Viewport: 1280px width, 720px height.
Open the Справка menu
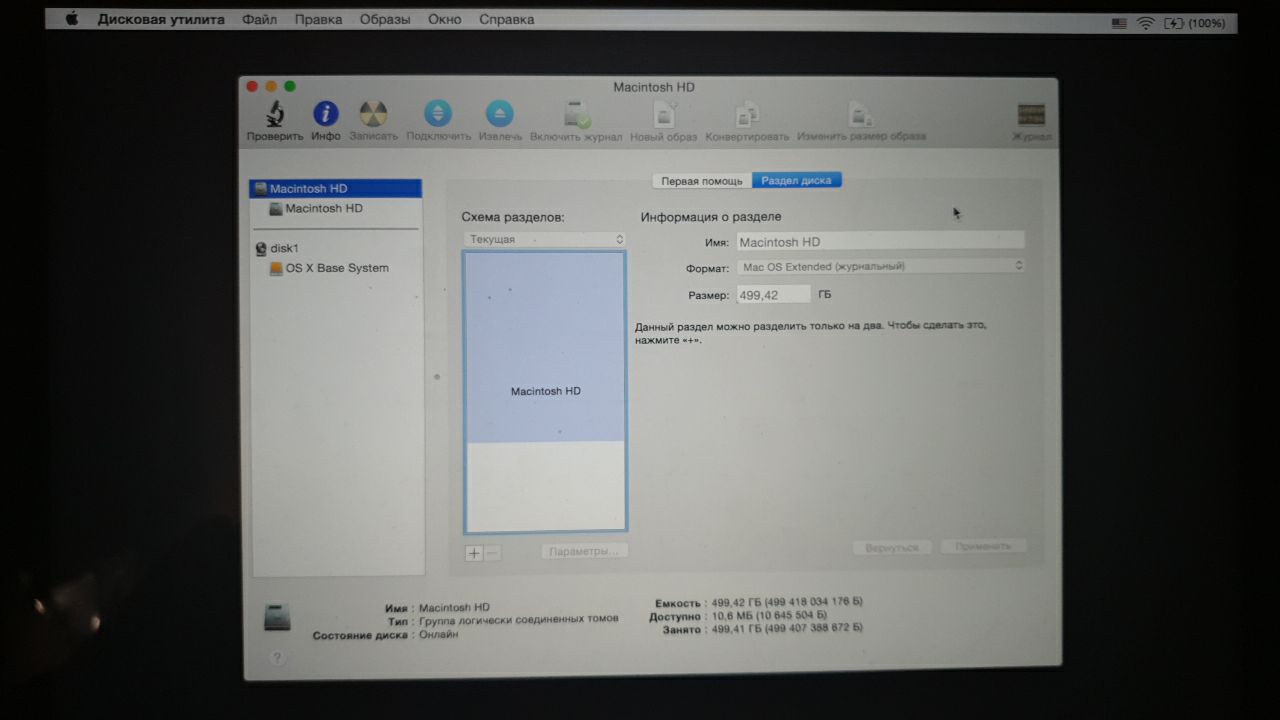(x=506, y=20)
